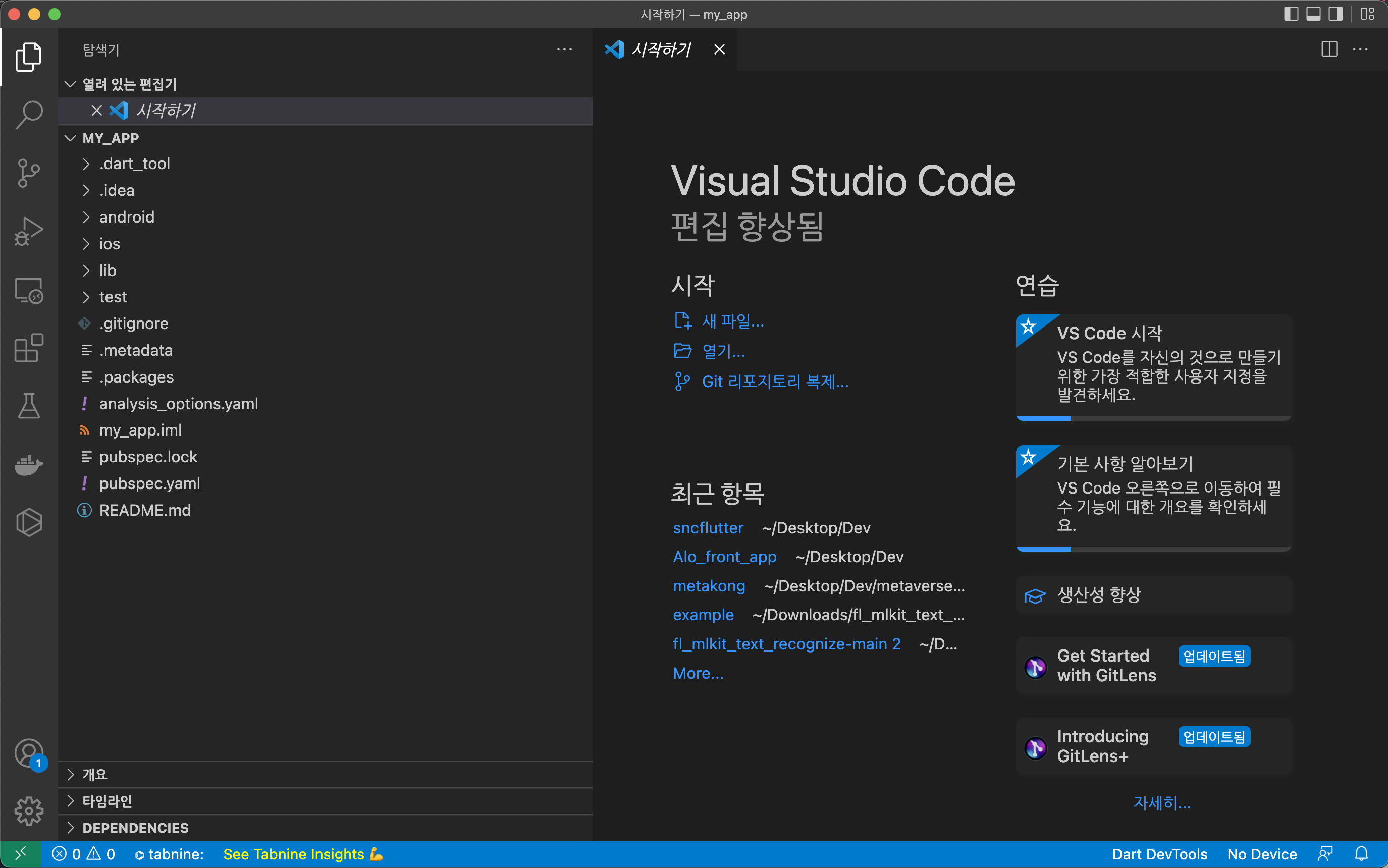Click the New File icon beside 새 파일
Image resolution: width=1388 pixels, height=868 pixels.
tap(683, 321)
